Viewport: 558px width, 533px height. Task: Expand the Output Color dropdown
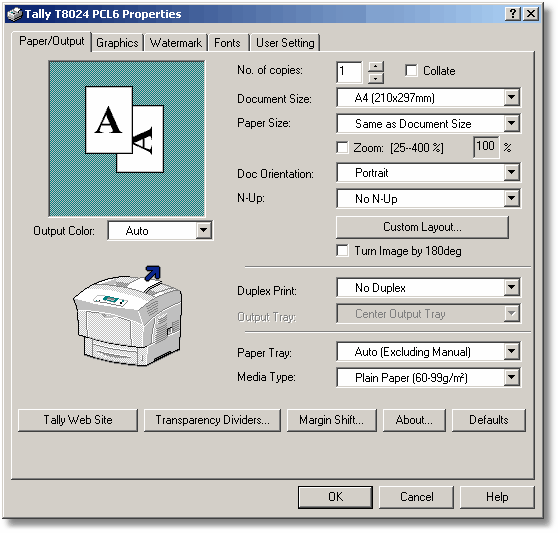(160, 231)
